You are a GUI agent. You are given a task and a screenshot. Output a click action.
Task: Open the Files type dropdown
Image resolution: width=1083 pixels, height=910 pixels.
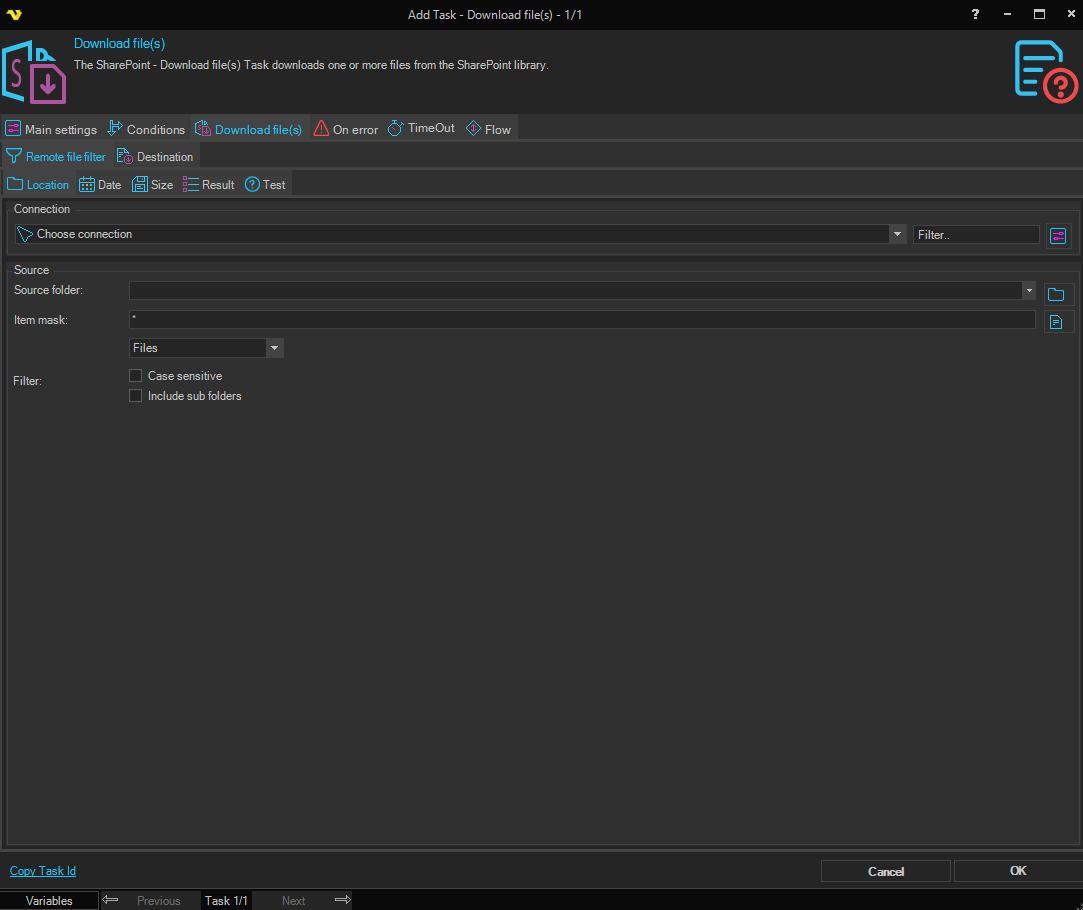tap(274, 348)
